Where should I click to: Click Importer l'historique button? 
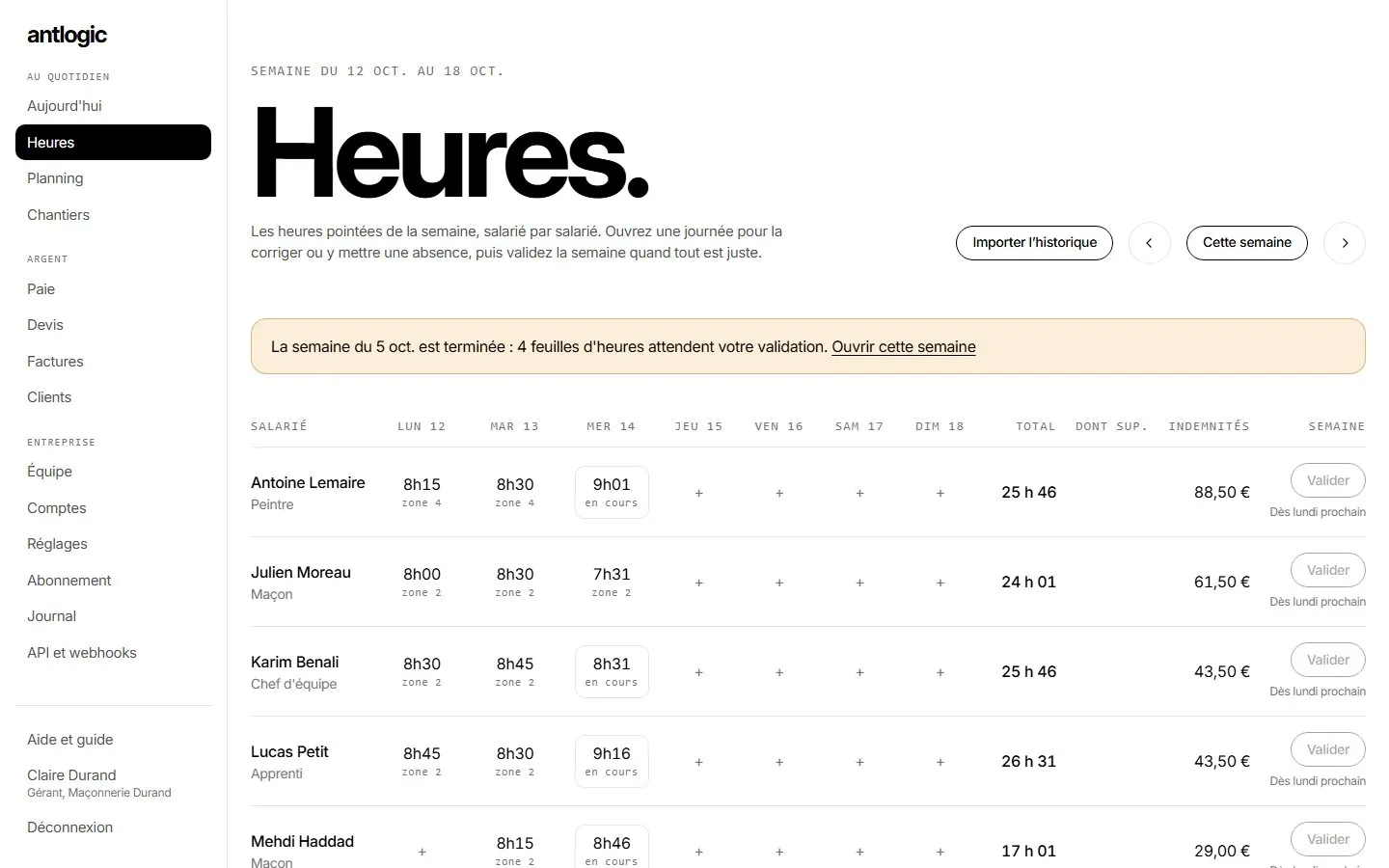(1034, 243)
